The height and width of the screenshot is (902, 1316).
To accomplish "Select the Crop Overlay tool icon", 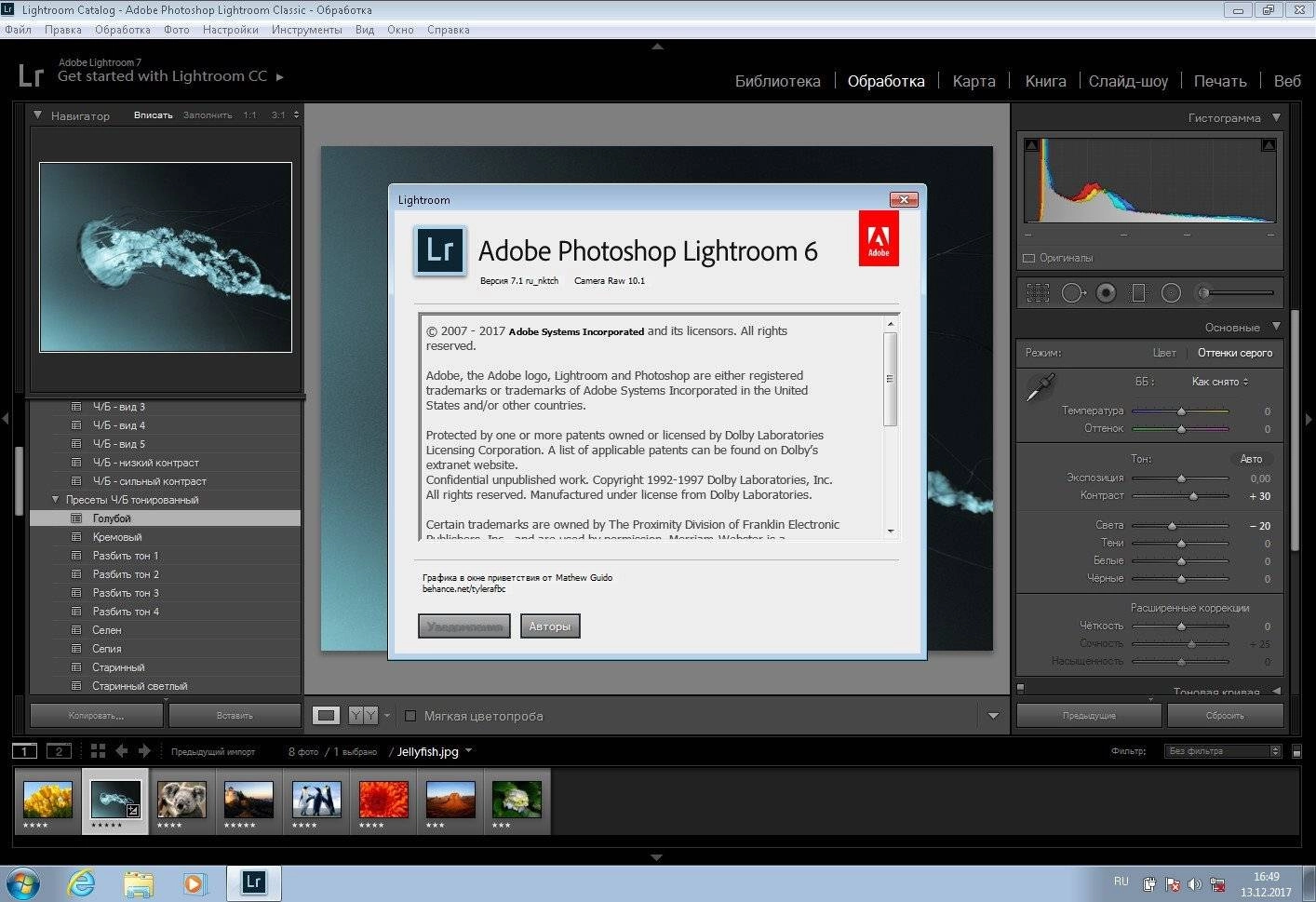I will click(x=1038, y=293).
